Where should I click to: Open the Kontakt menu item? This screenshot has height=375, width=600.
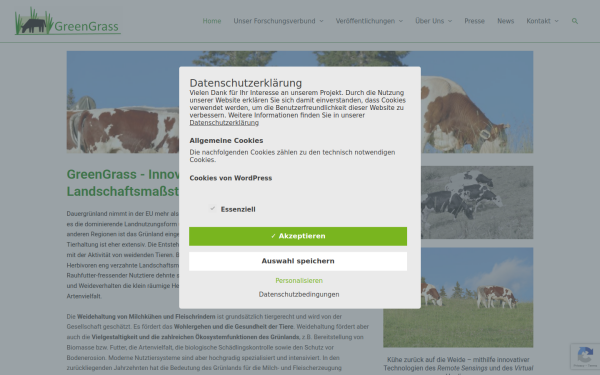(x=538, y=21)
